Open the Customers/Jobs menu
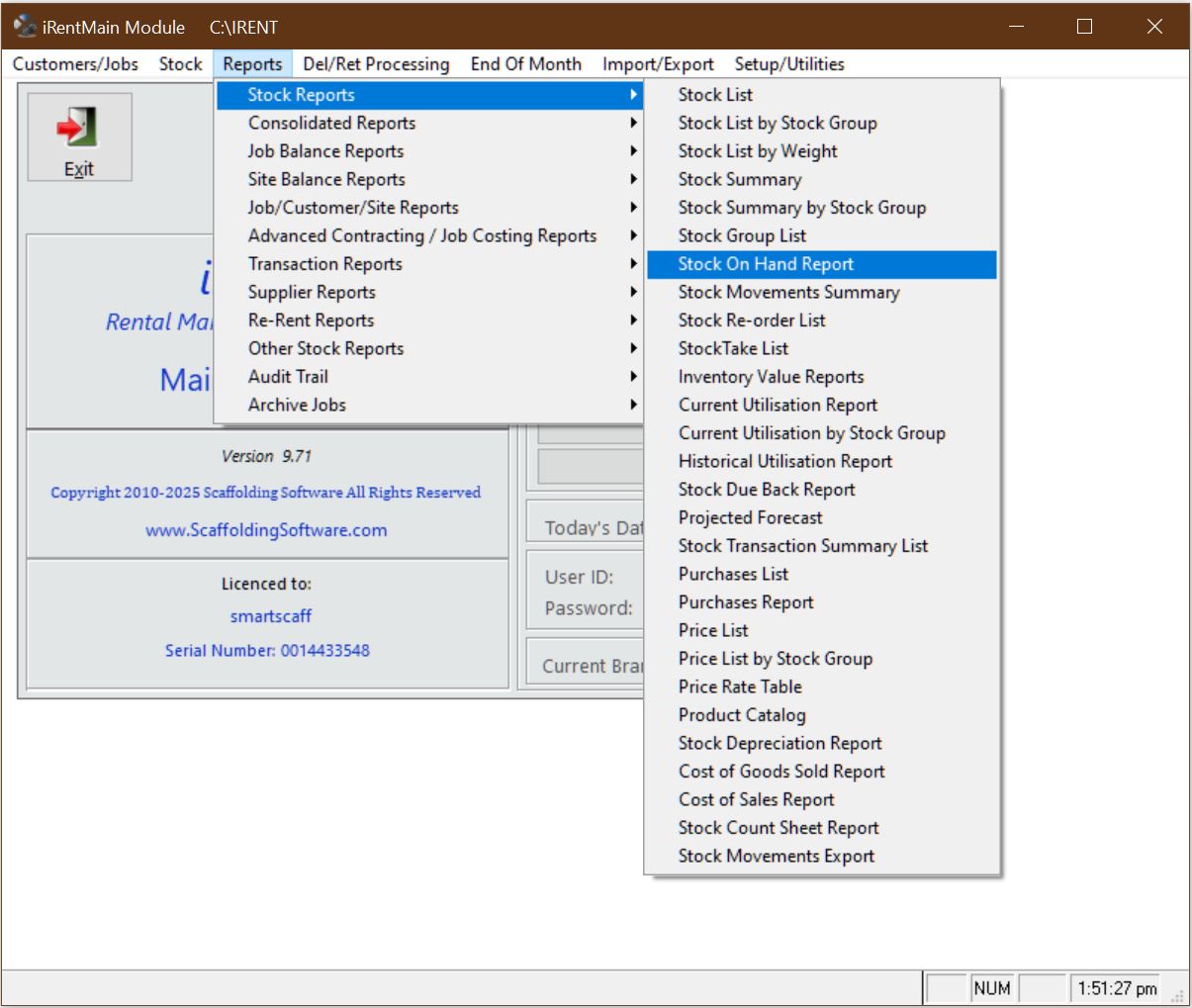Screen dimensions: 1192x1008 pos(75,64)
